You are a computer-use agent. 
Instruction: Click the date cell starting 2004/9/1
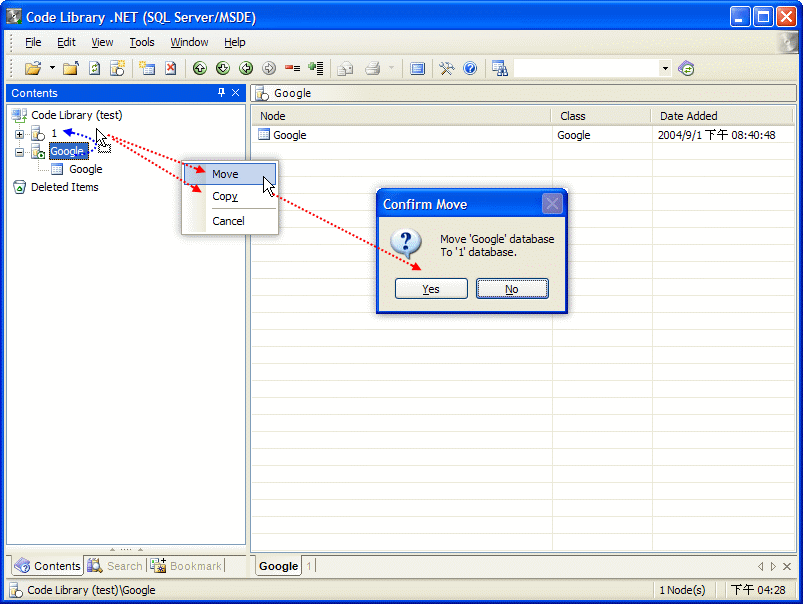point(716,135)
